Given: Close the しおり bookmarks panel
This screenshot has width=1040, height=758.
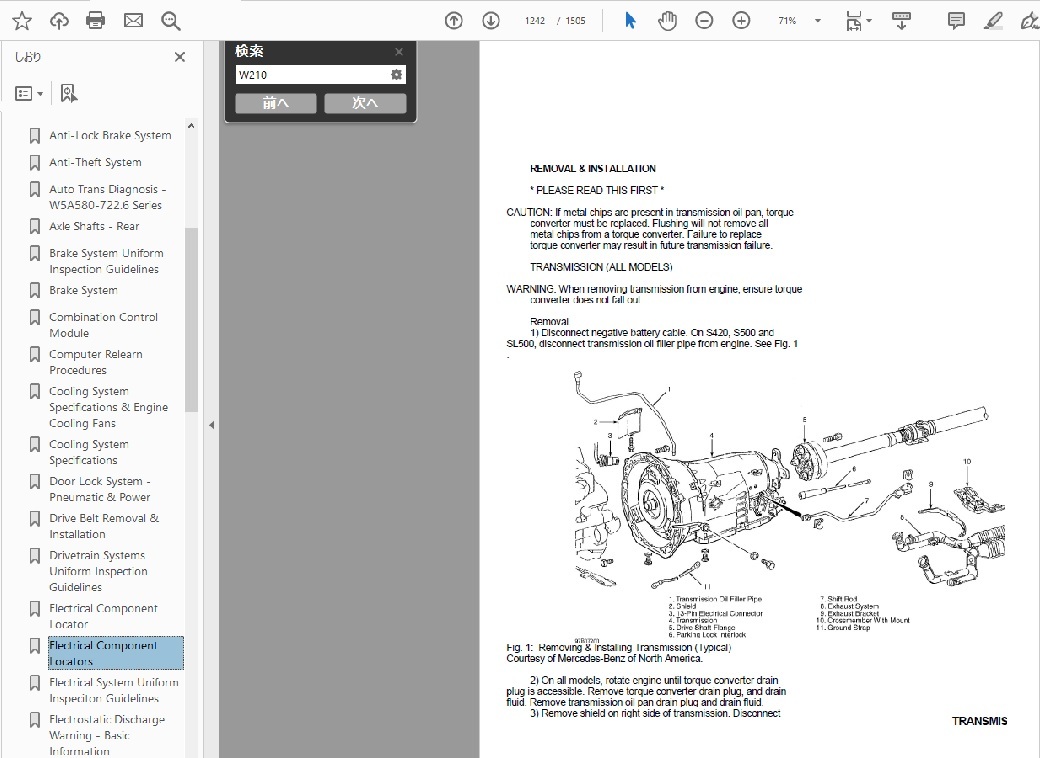Looking at the screenshot, I should 180,58.
